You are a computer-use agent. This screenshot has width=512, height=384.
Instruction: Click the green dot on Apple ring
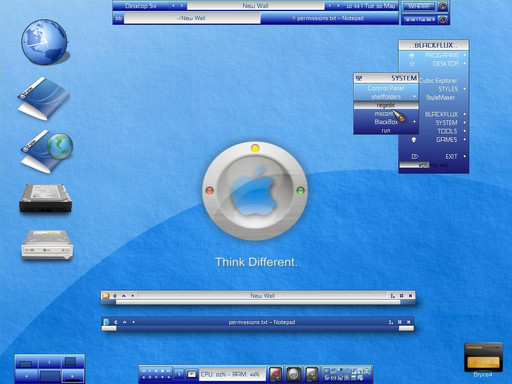[300, 190]
